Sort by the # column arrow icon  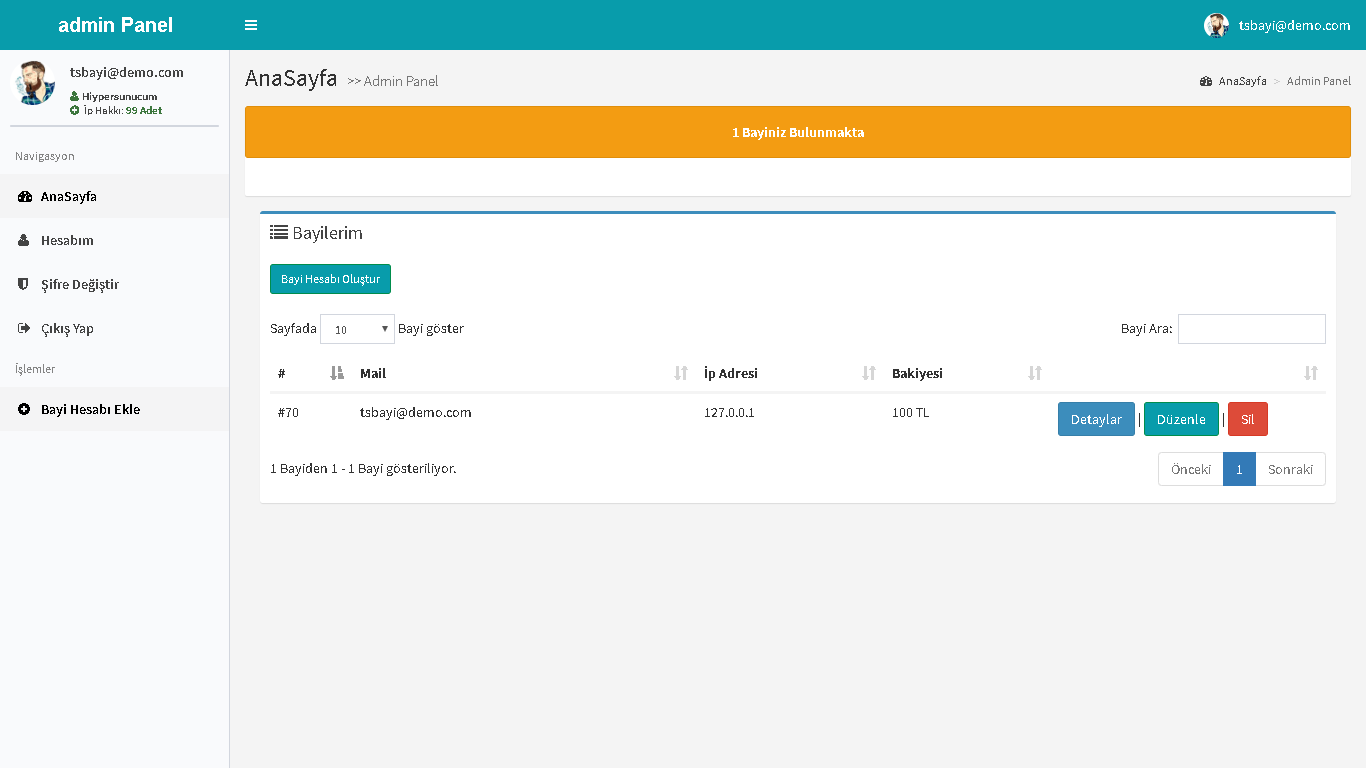[x=337, y=373]
